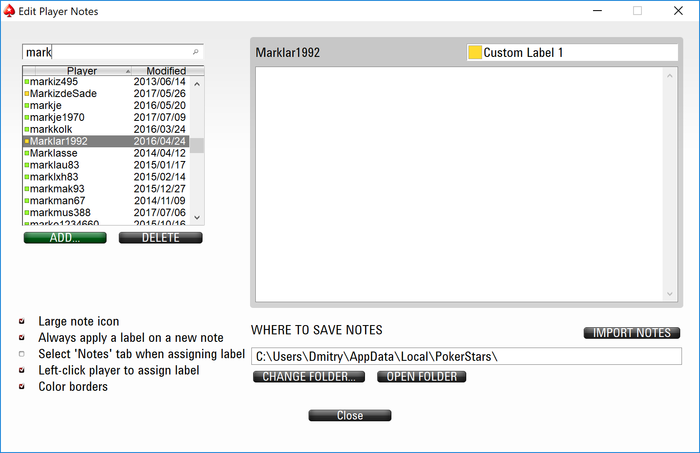Viewport: 700px width, 453px height.
Task: Click the modified date 2017/07/09
Action: pos(159,117)
